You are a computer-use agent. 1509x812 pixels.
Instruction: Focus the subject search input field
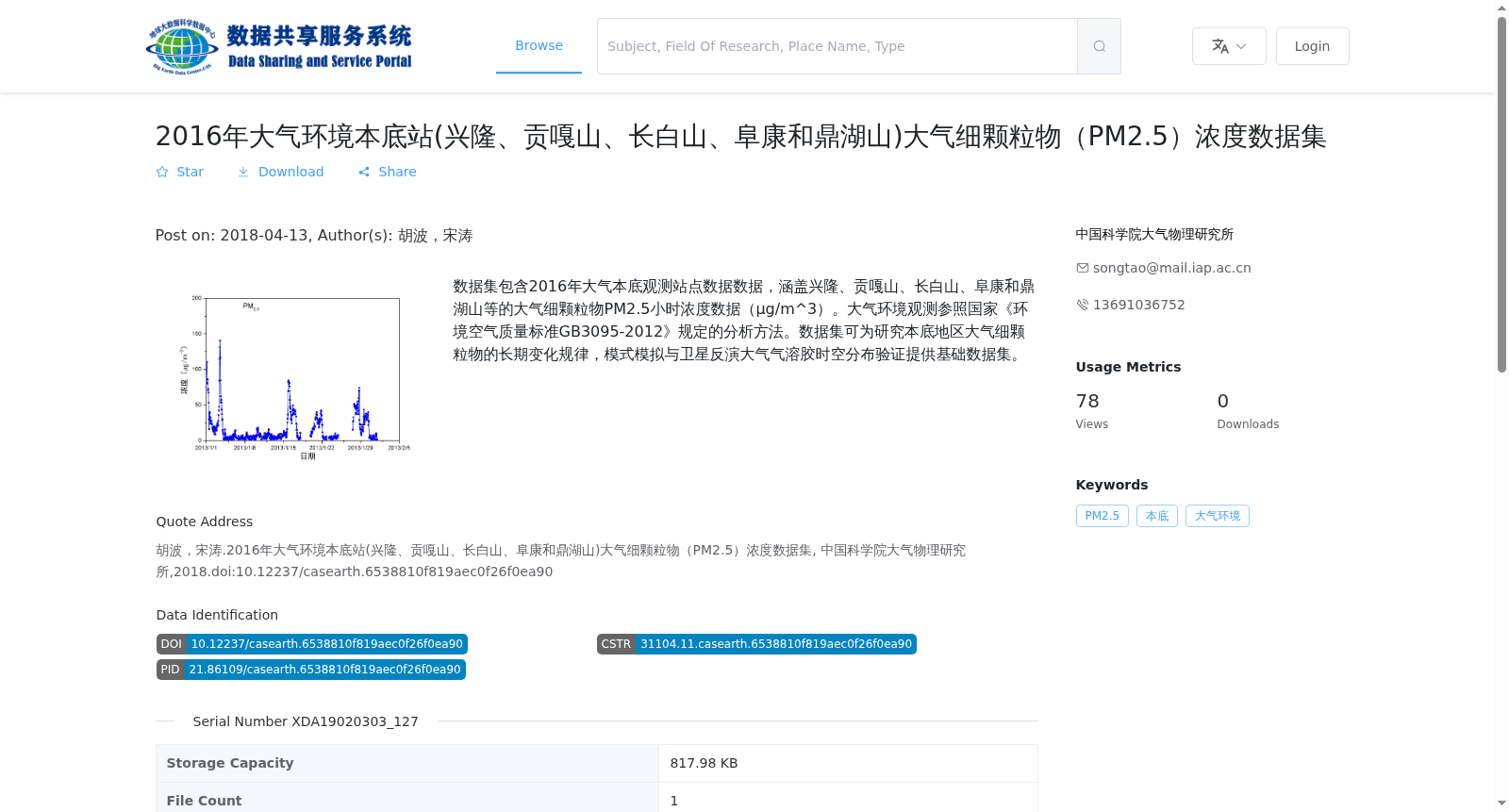click(837, 46)
